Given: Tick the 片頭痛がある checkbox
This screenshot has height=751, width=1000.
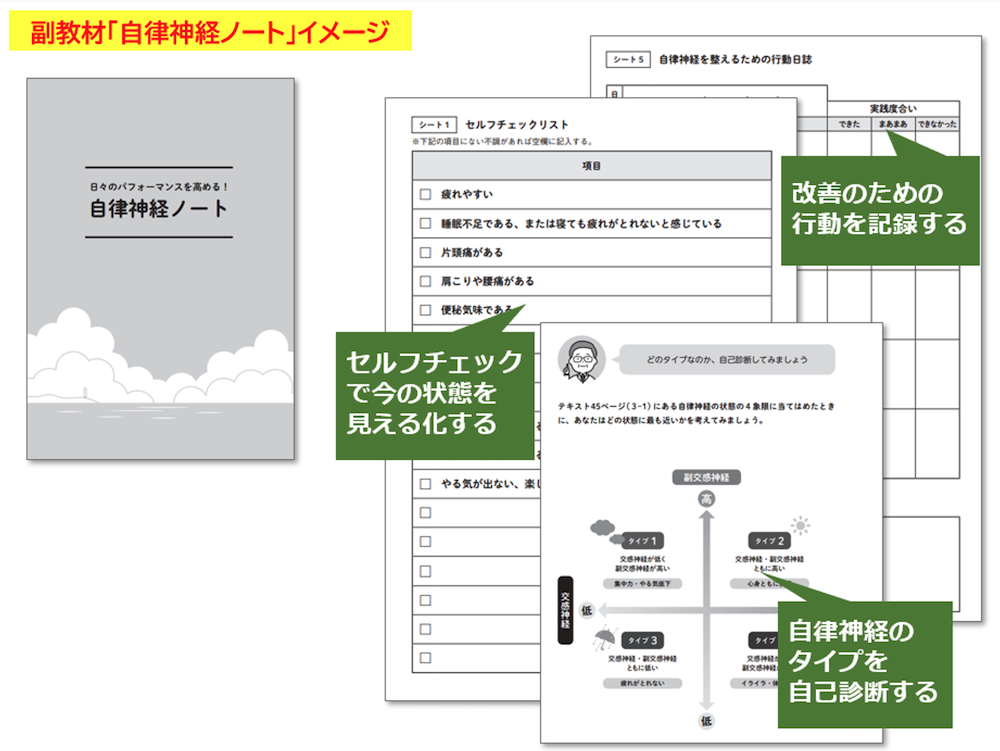Looking at the screenshot, I should 425,252.
